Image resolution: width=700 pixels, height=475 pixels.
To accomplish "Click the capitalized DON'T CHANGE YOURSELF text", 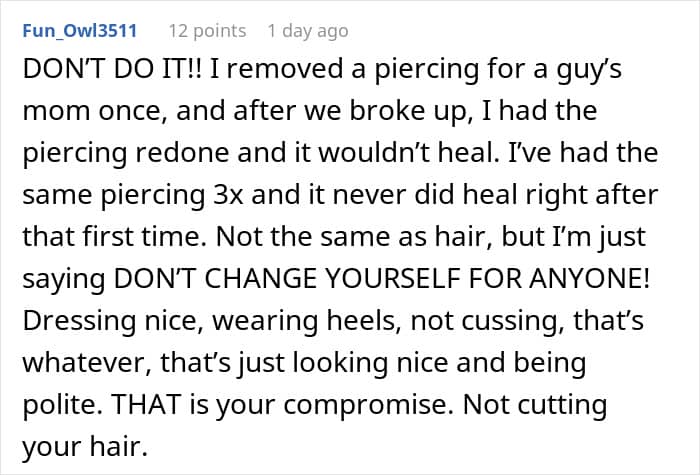I will coord(287,279).
